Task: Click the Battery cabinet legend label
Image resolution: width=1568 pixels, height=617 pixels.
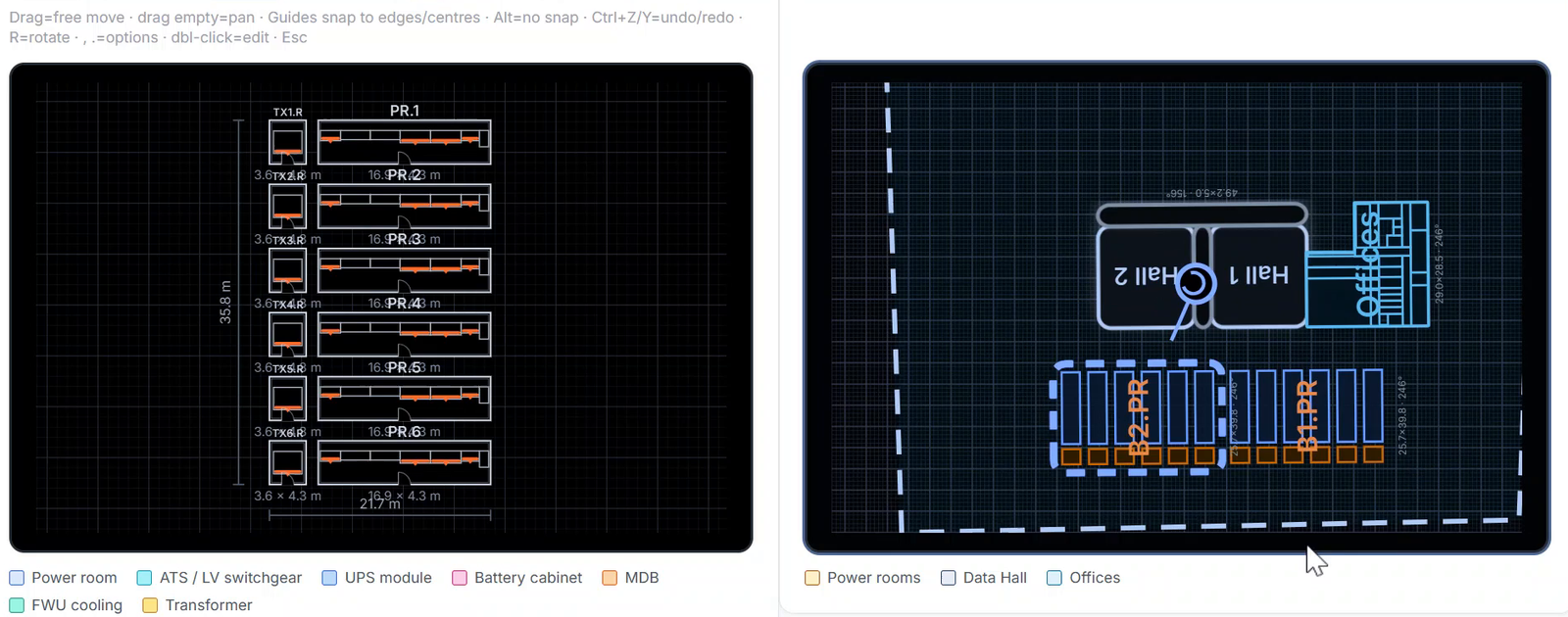Action: (x=528, y=578)
